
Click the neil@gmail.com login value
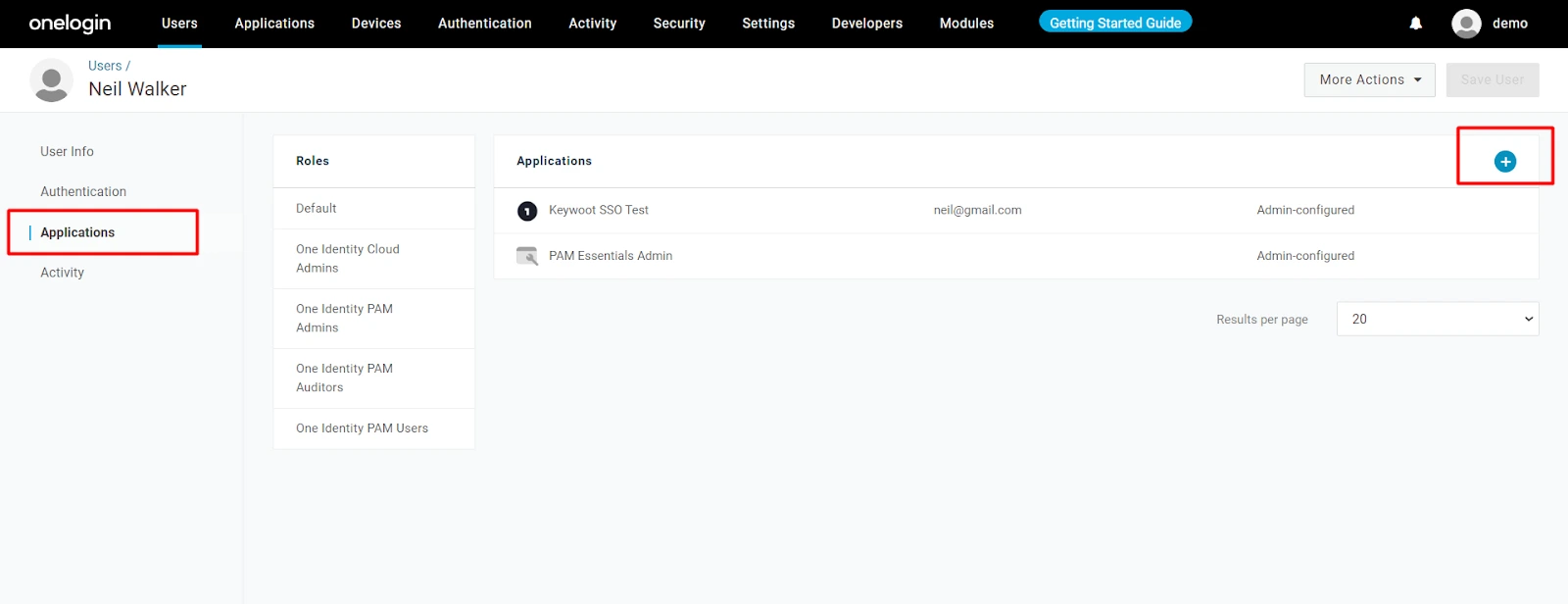pyautogui.click(x=977, y=210)
